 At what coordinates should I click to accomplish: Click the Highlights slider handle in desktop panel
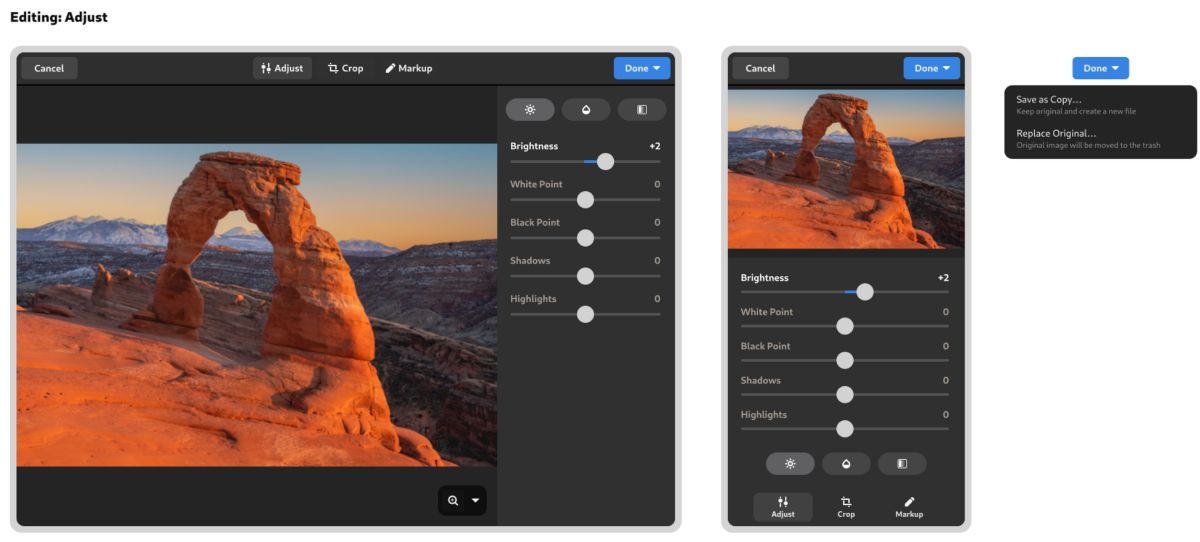585,314
